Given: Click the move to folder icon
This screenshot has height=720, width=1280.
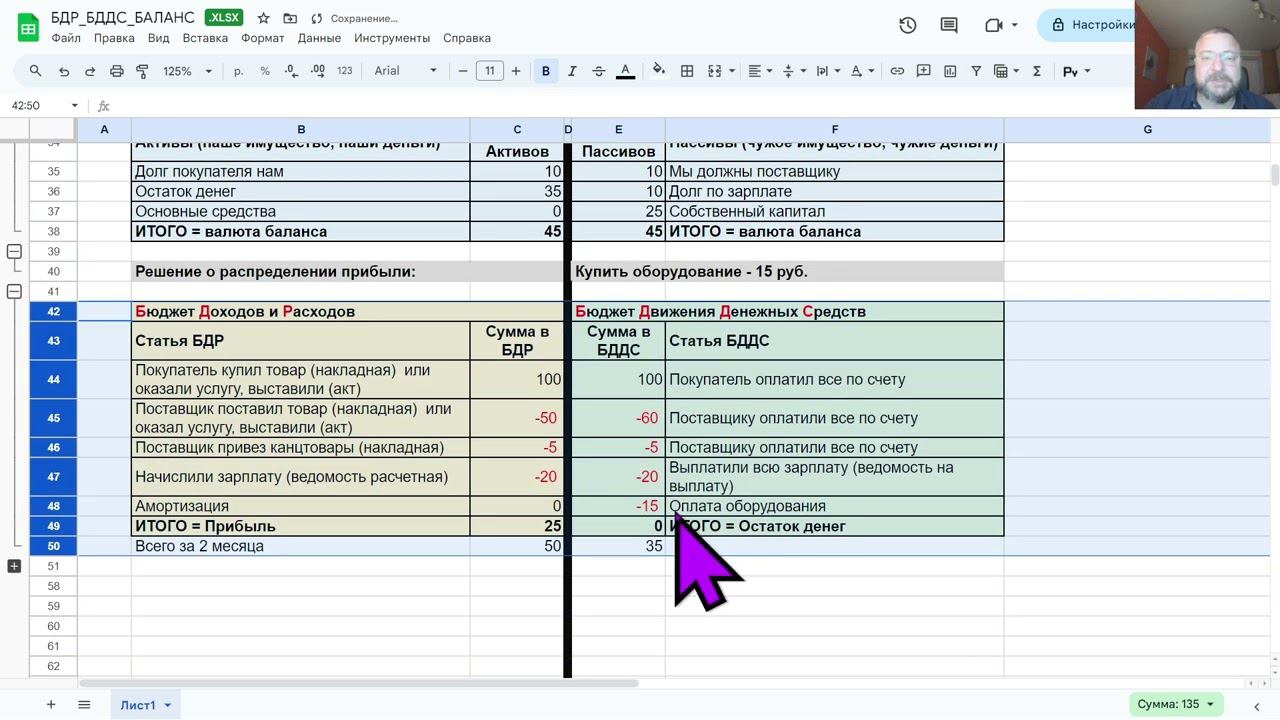Looking at the screenshot, I should pyautogui.click(x=290, y=18).
